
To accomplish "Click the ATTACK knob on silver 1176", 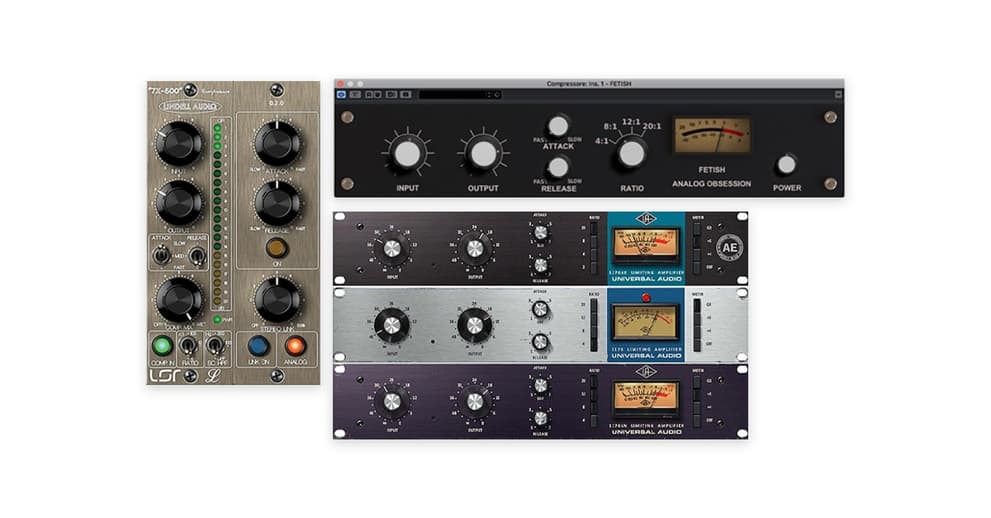I will pyautogui.click(x=540, y=309).
